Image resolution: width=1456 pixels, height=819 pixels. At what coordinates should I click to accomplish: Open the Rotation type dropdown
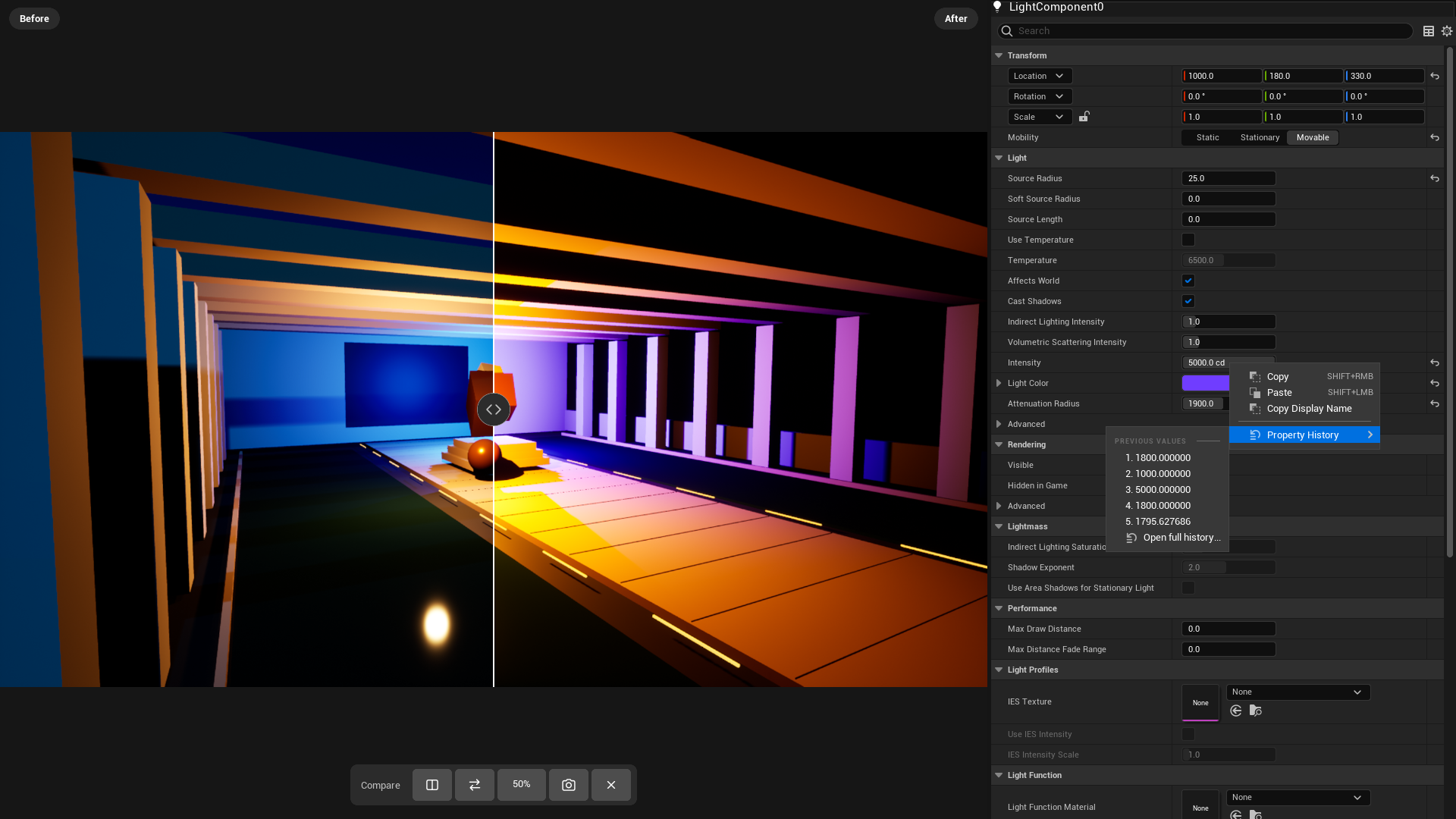pos(1040,96)
